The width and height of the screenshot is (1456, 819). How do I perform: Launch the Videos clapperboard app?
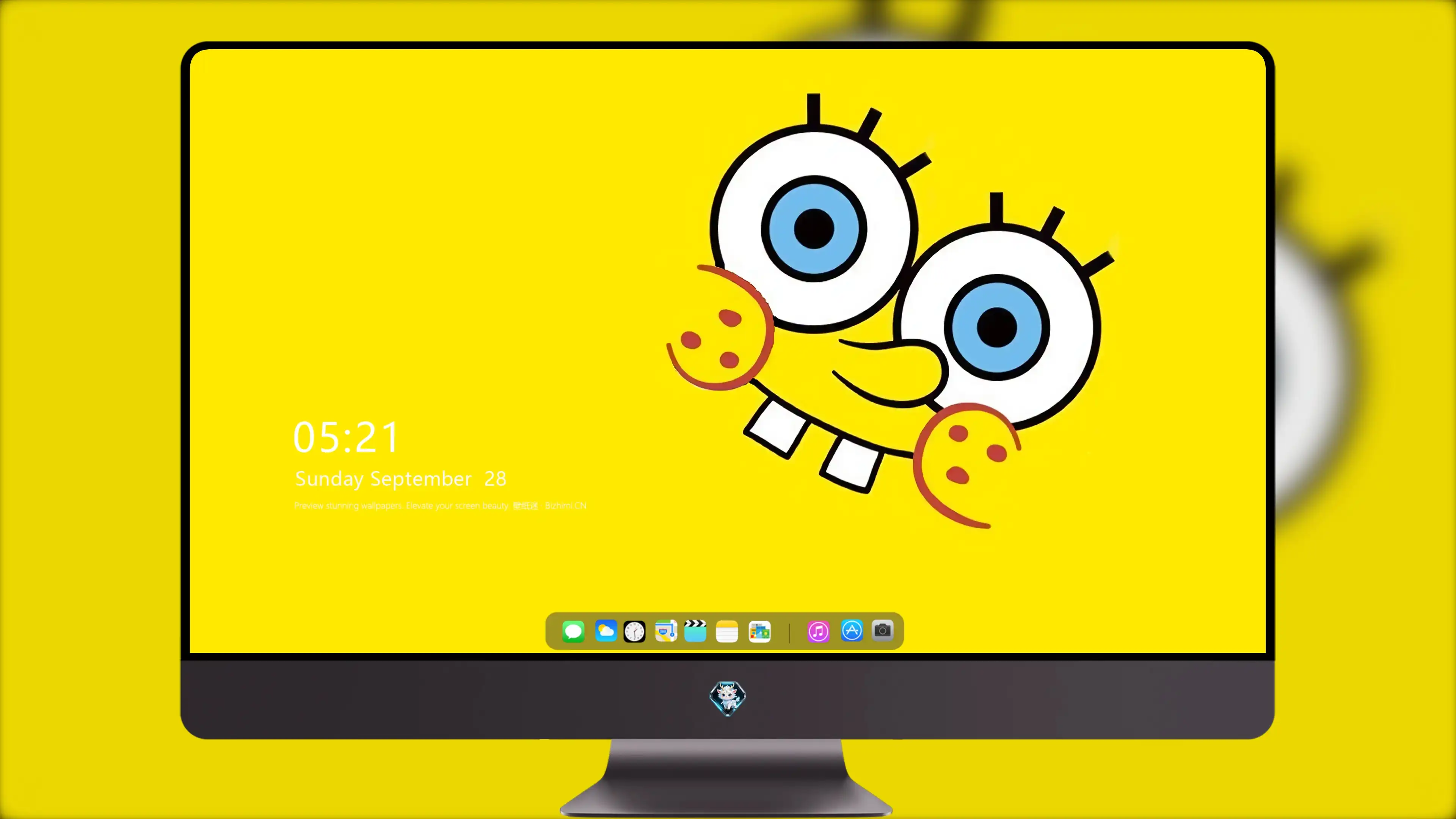pyautogui.click(x=695, y=631)
